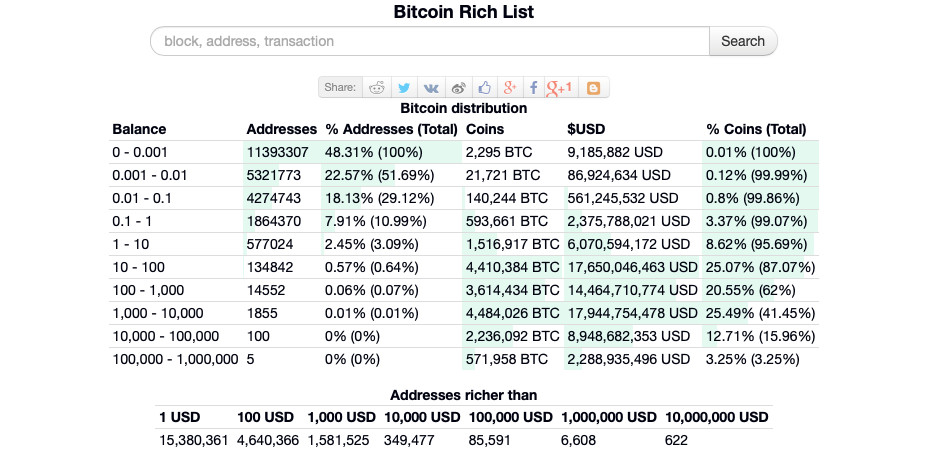Focus the block, address, transaction search field
The width and height of the screenshot is (926, 457).
[430, 41]
